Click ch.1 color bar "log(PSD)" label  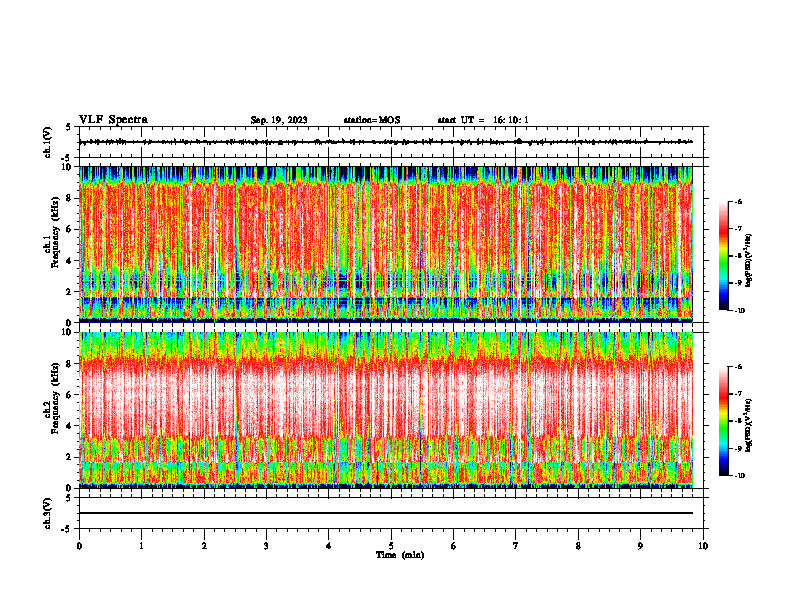pos(749,261)
